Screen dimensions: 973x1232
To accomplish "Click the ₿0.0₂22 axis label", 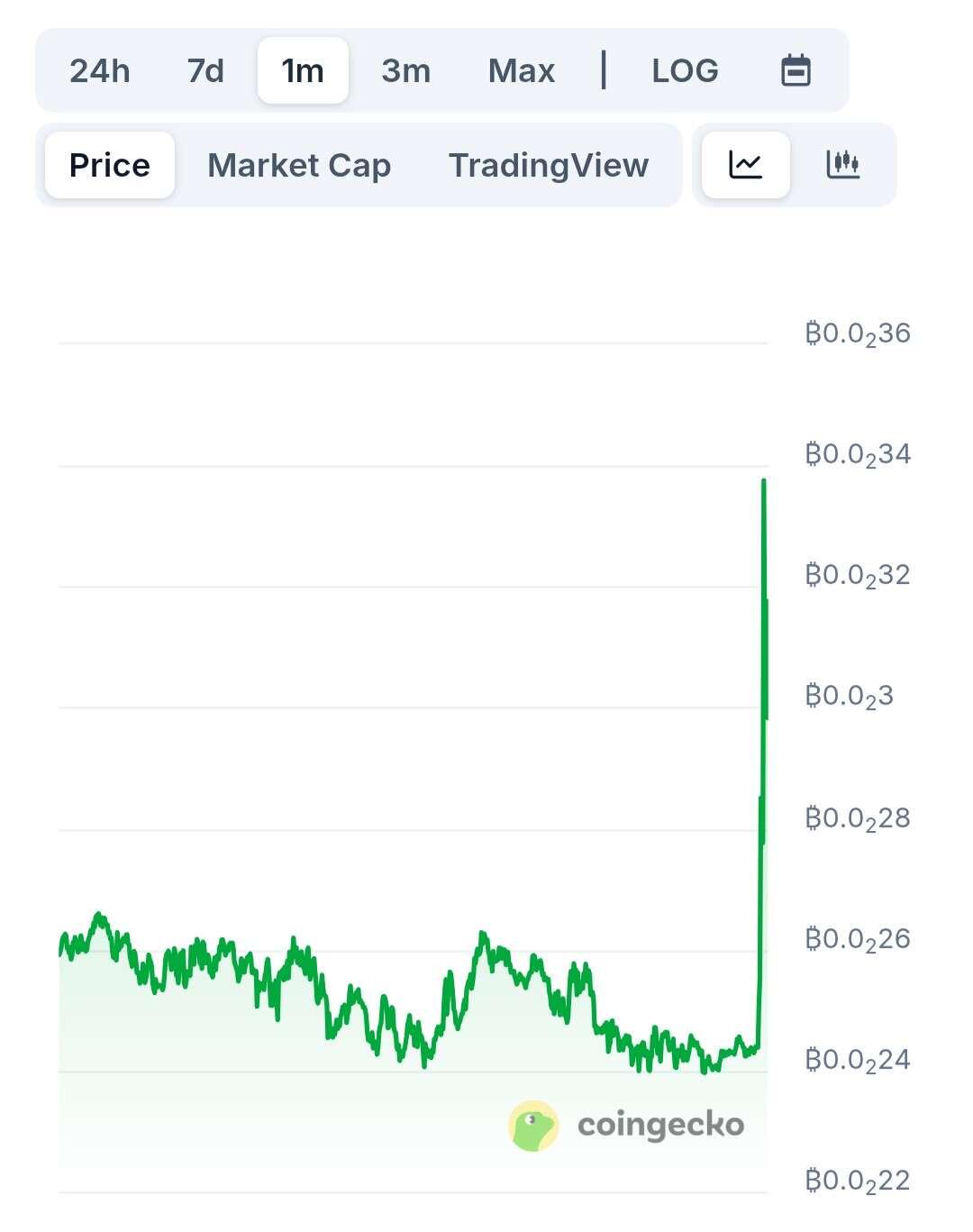I will pos(858,1181).
